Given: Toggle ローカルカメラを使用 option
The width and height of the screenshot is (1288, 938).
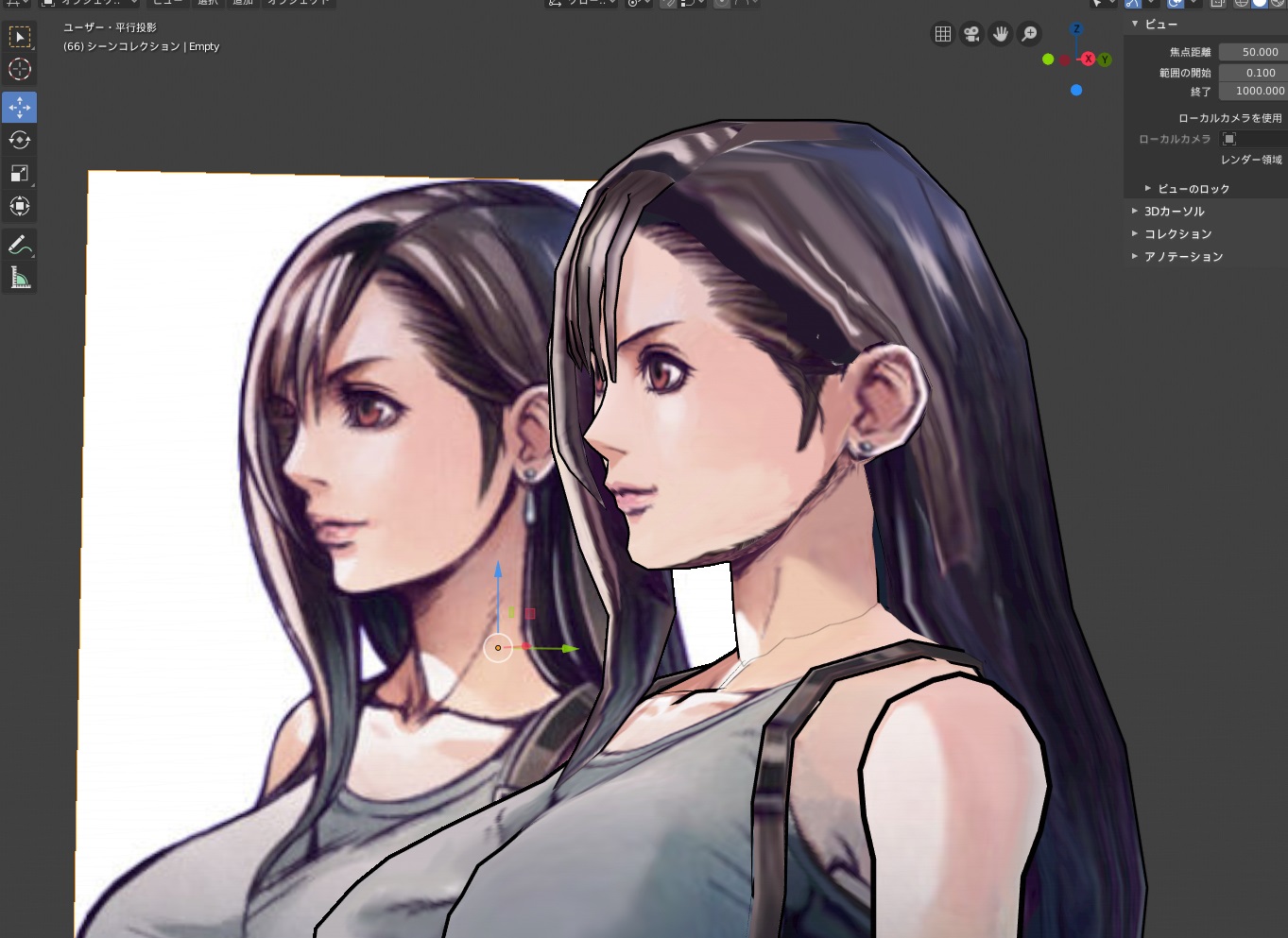Looking at the screenshot, I should (1229, 118).
